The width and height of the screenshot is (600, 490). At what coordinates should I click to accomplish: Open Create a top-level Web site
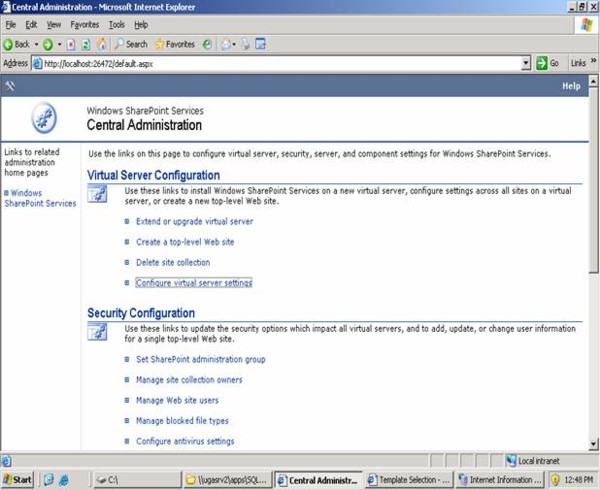[185, 242]
